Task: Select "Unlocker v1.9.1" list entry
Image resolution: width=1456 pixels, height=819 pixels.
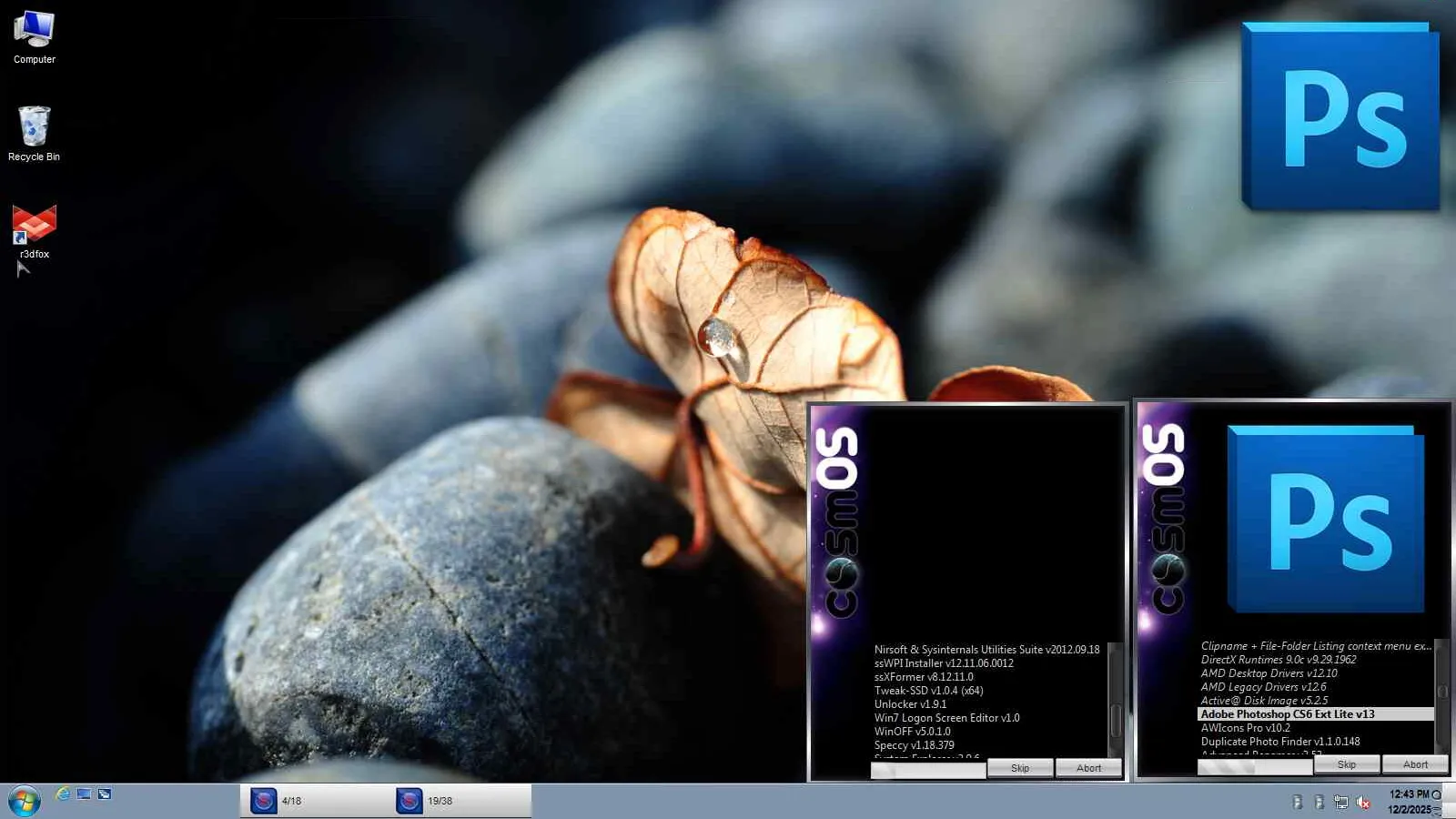Action: pyautogui.click(x=910, y=704)
